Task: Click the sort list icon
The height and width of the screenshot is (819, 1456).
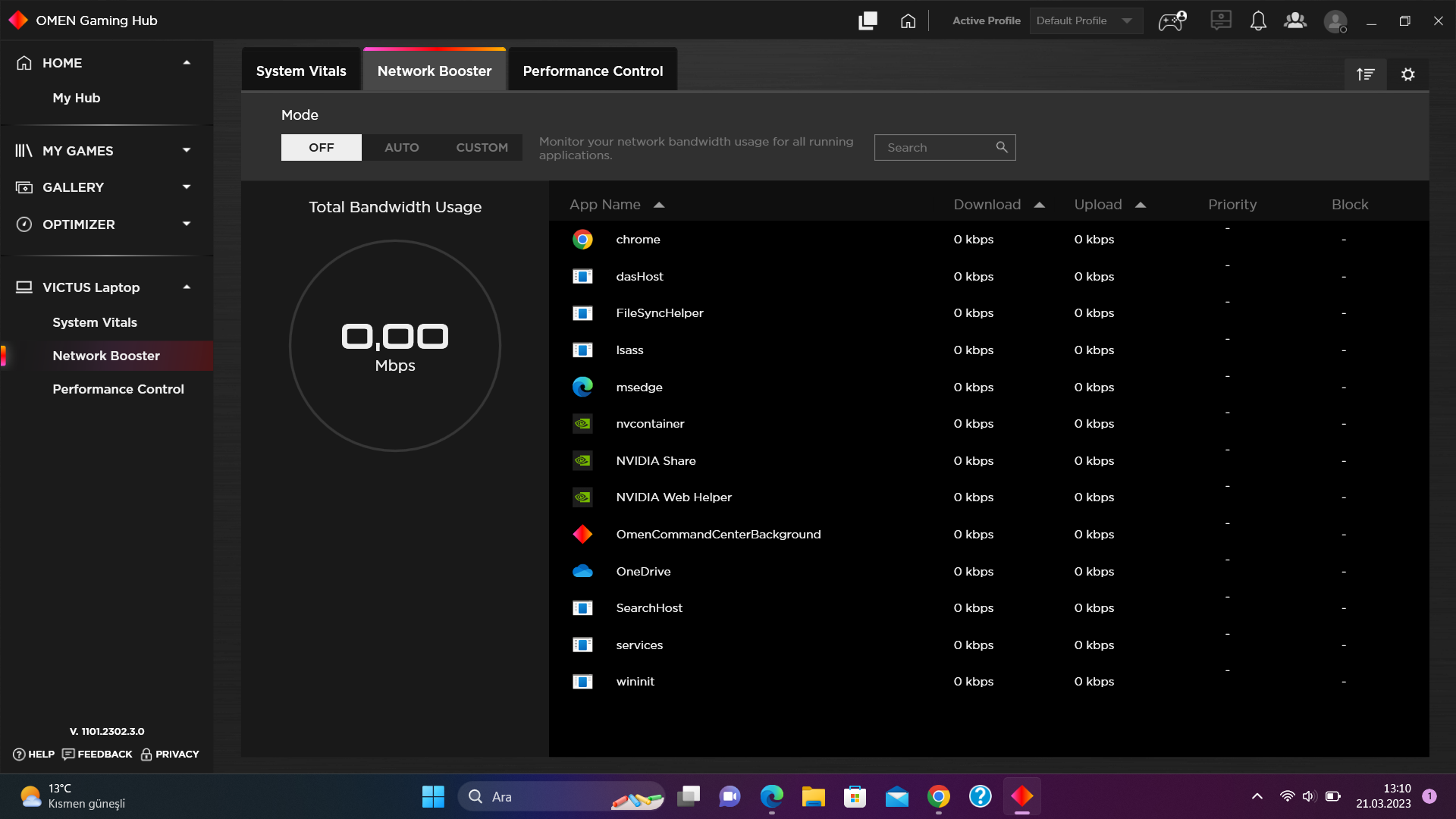Action: [x=1366, y=74]
